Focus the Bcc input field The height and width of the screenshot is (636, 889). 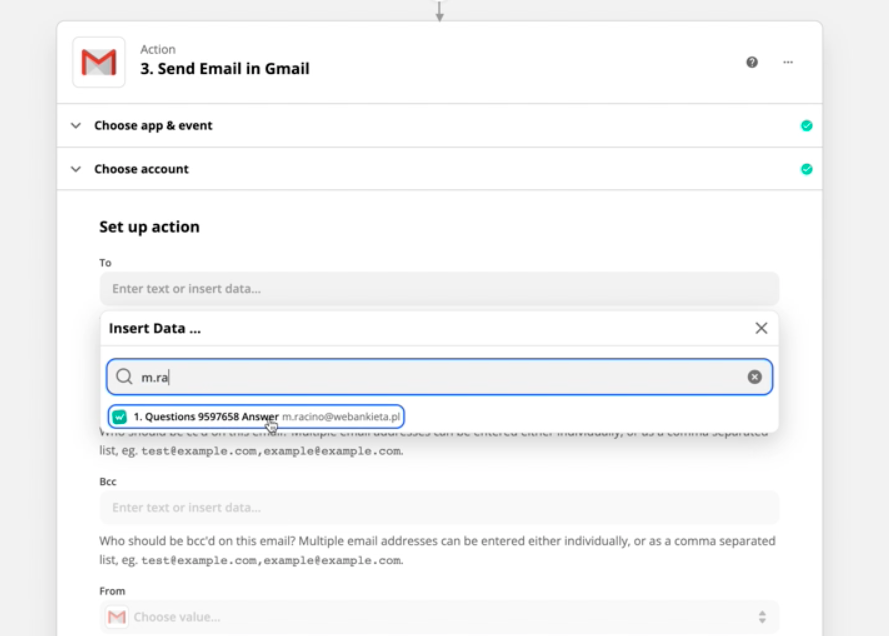click(x=439, y=507)
